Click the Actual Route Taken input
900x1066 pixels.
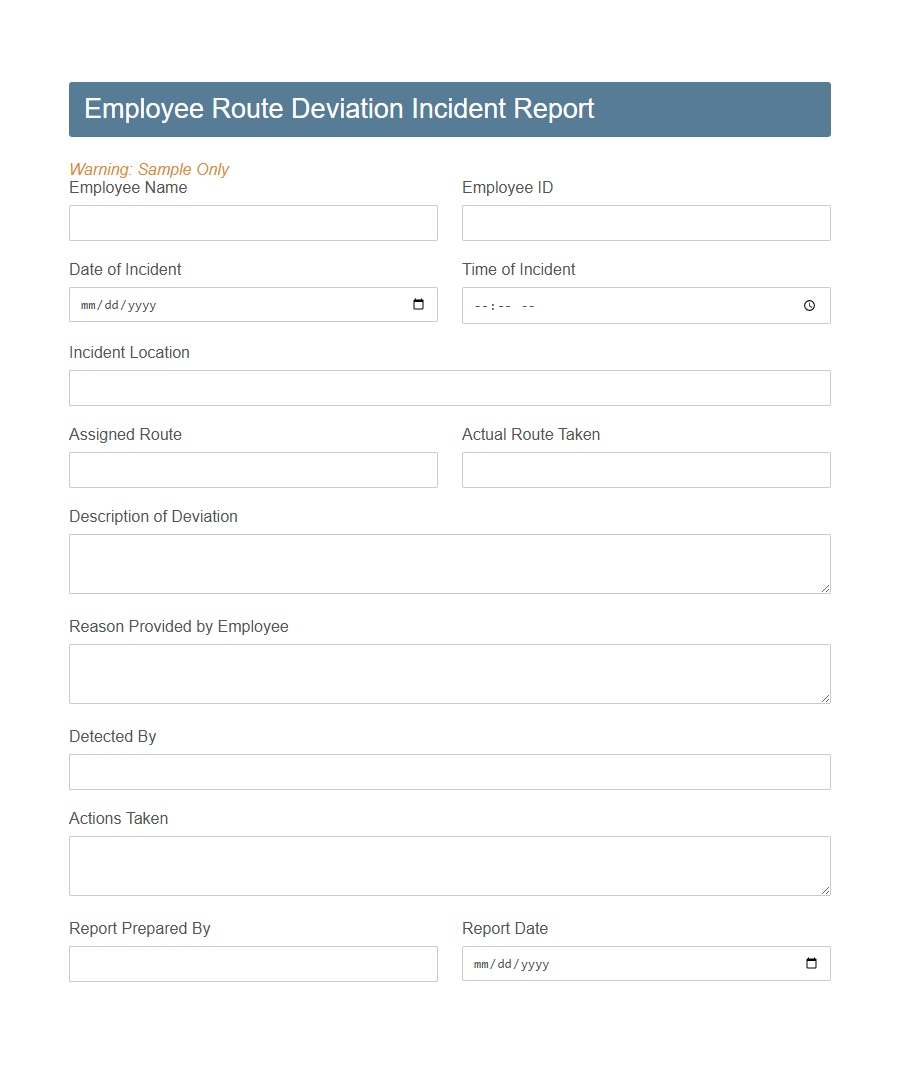(x=645, y=469)
